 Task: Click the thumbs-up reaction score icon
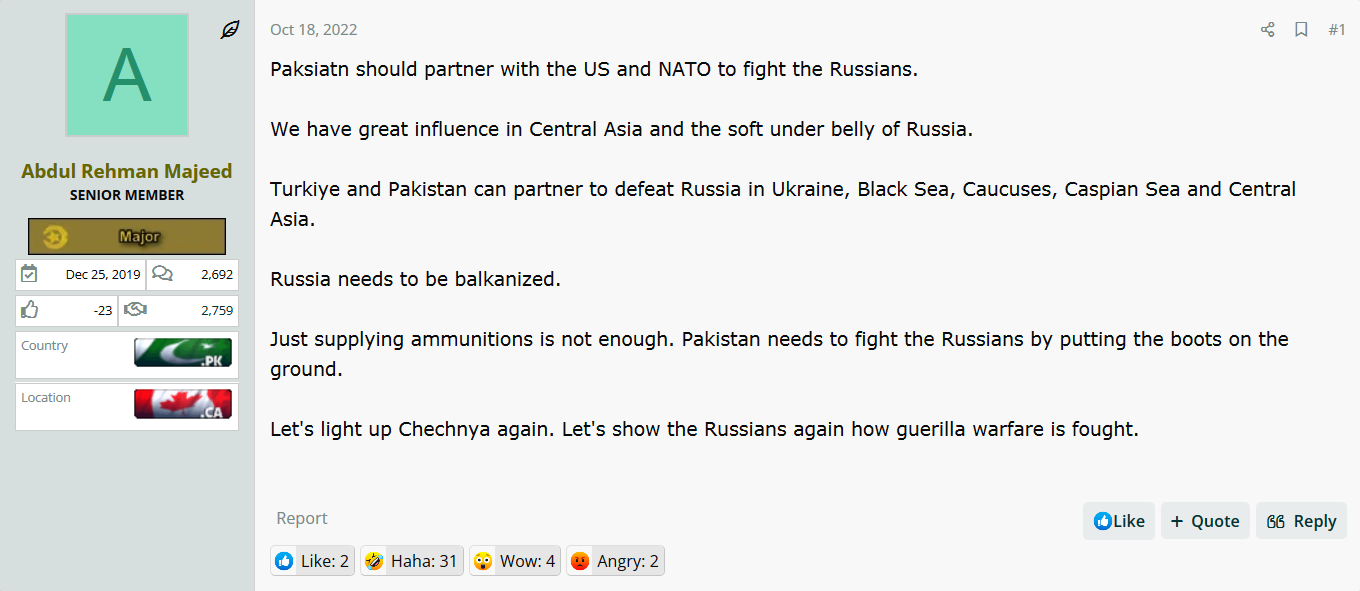click(30, 310)
